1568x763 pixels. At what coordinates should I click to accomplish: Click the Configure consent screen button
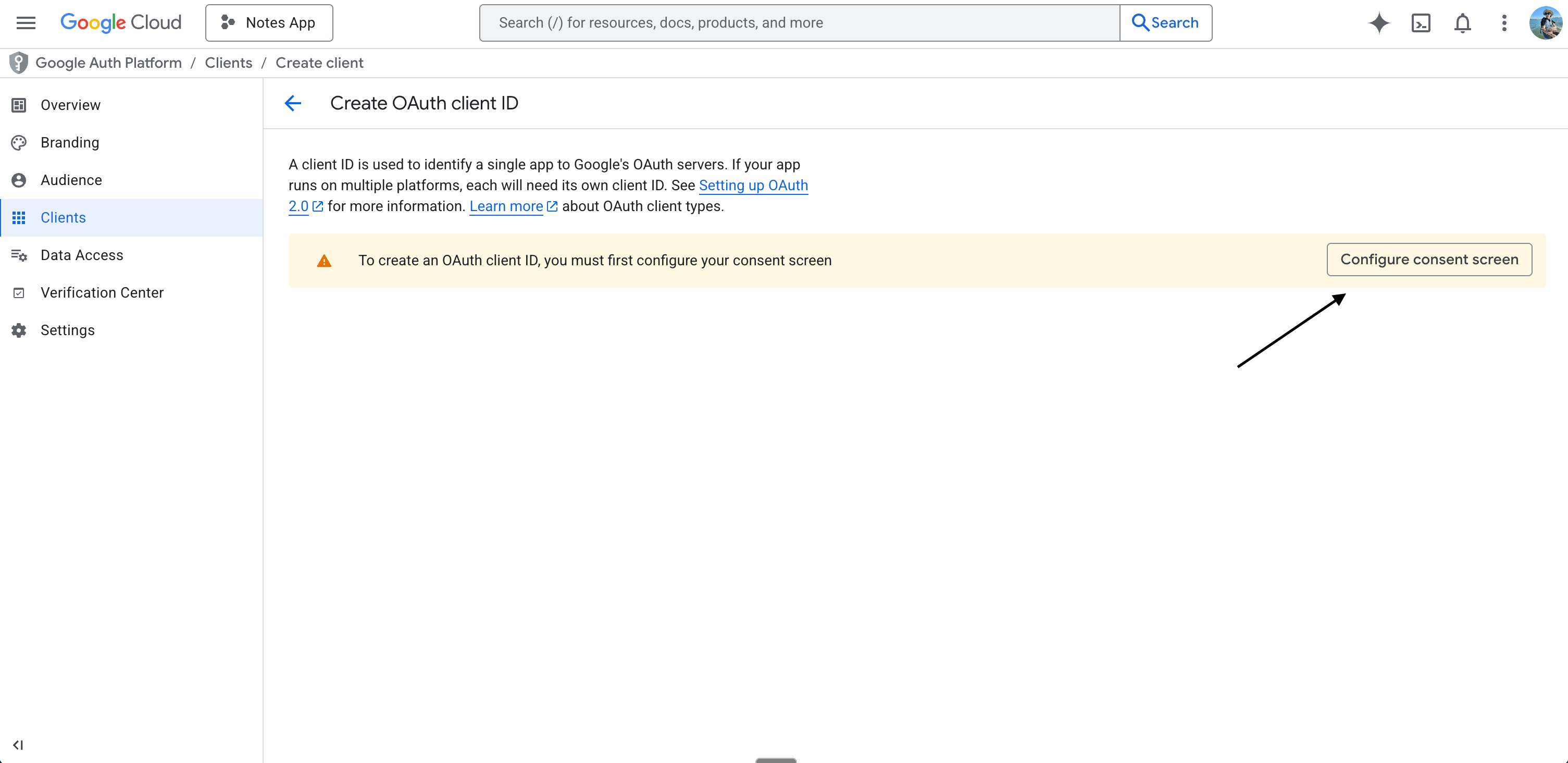pyautogui.click(x=1428, y=260)
